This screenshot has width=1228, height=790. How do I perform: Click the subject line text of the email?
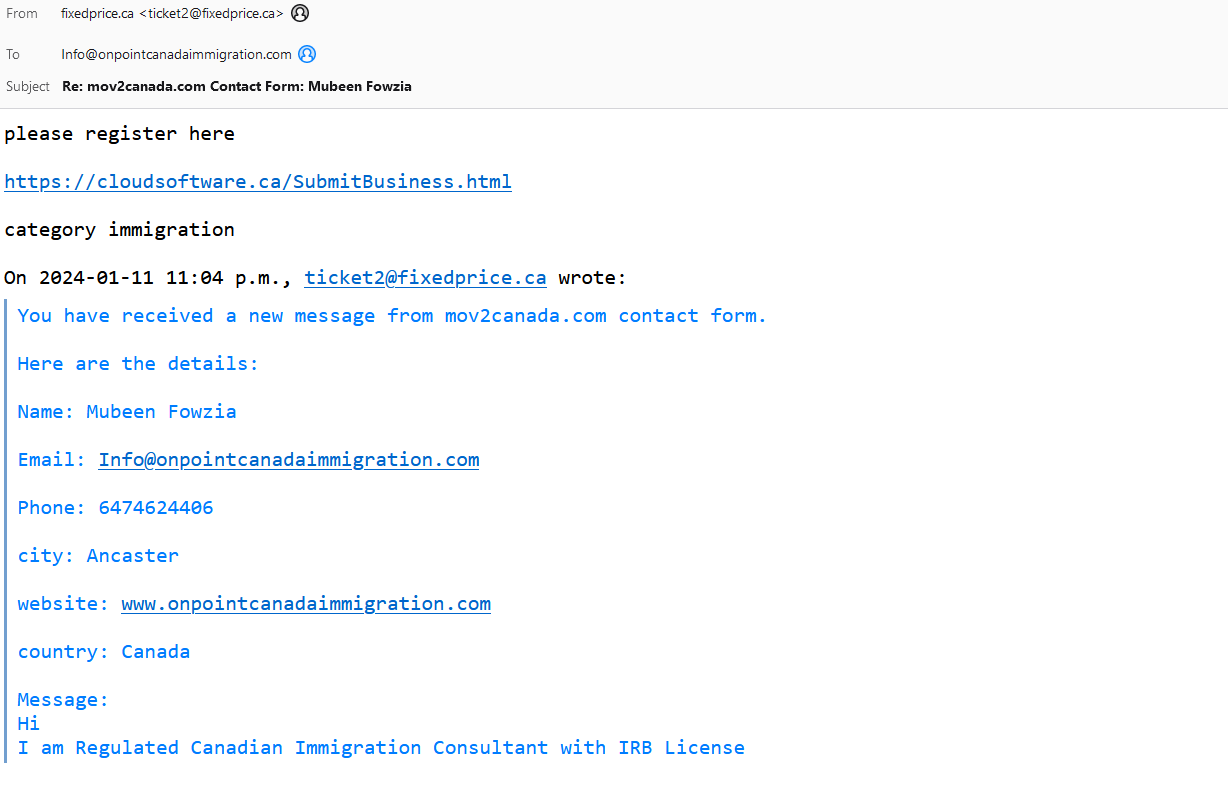[x=237, y=86]
